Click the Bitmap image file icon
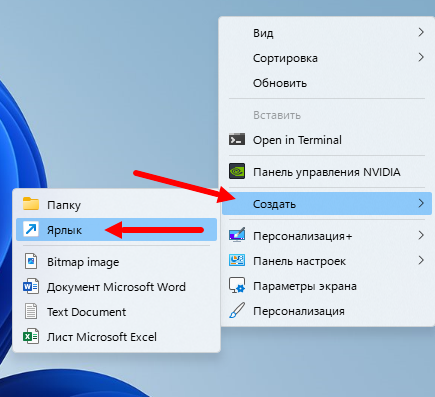This screenshot has width=435, height=397. (31, 261)
